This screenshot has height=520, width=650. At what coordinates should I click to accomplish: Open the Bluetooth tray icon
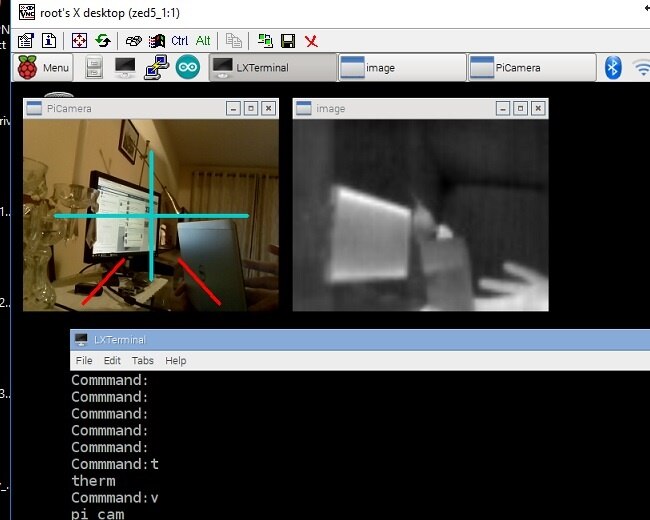click(613, 67)
